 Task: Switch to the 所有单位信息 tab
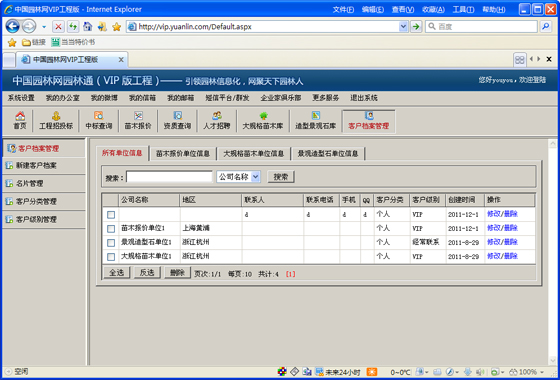point(122,153)
